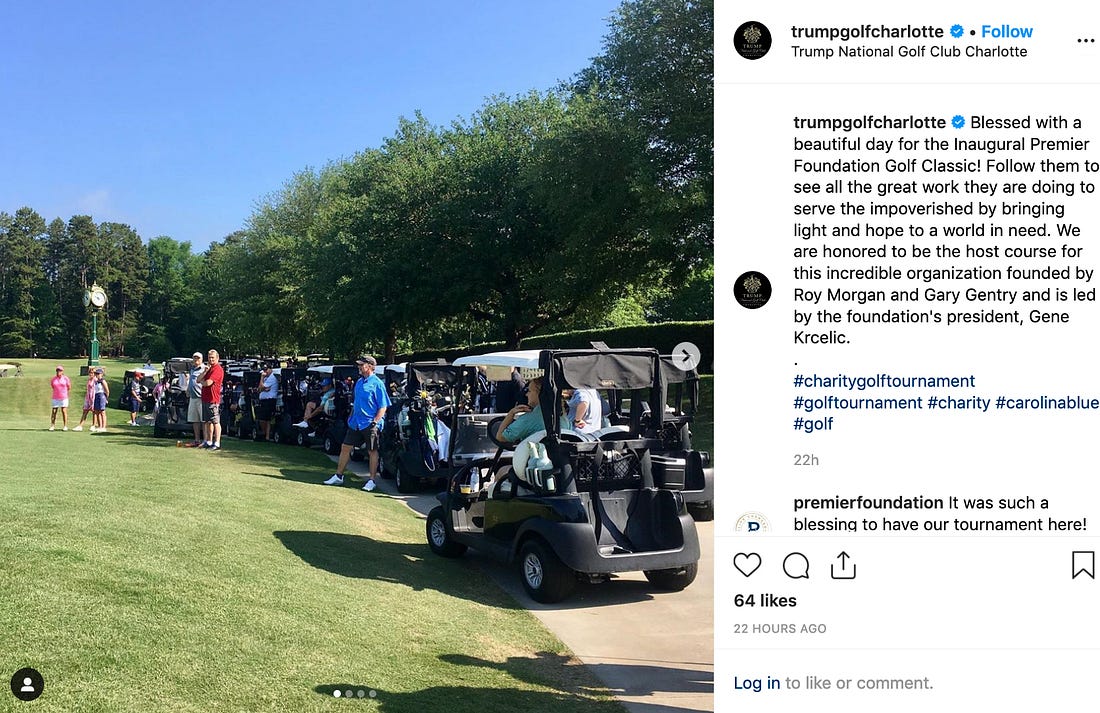This screenshot has width=1100, height=713.
Task: Like the post with the heart icon
Action: [747, 565]
